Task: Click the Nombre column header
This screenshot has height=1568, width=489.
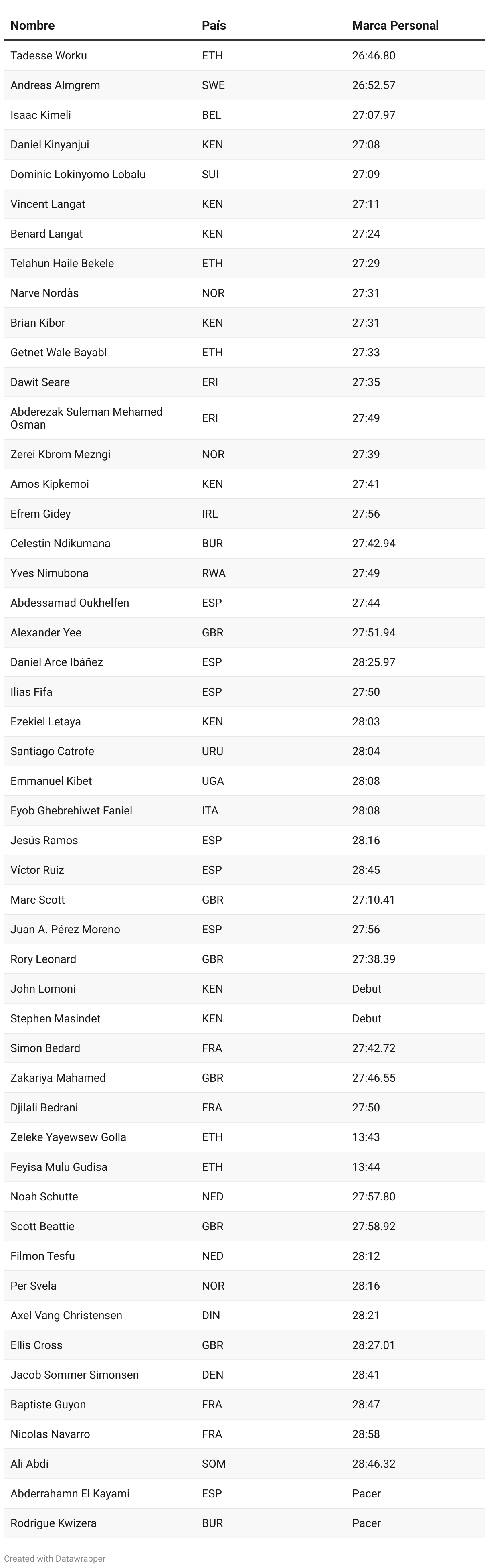Action: (32, 26)
